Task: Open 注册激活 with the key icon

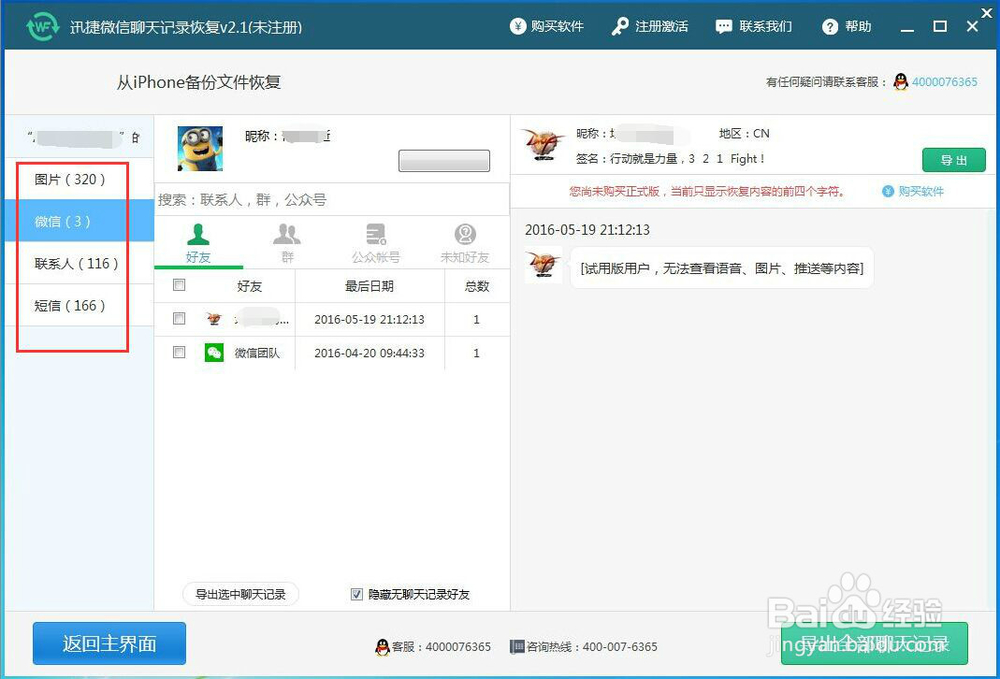Action: [x=649, y=26]
